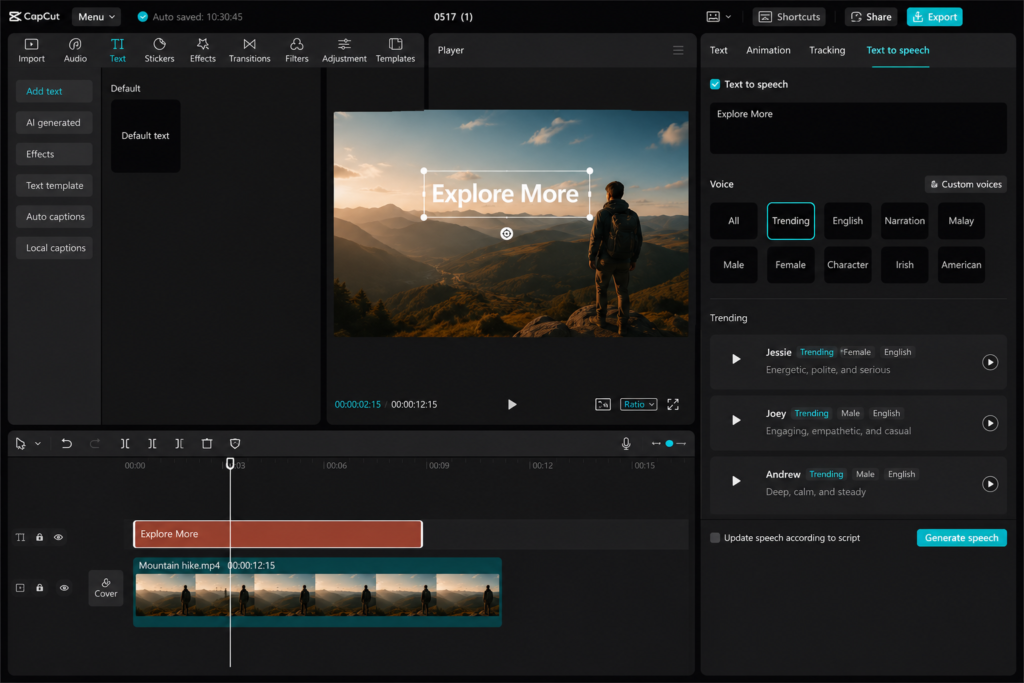Screen dimensions: 1024x683
Task: Preview Andrew voice sample
Action: point(736,481)
